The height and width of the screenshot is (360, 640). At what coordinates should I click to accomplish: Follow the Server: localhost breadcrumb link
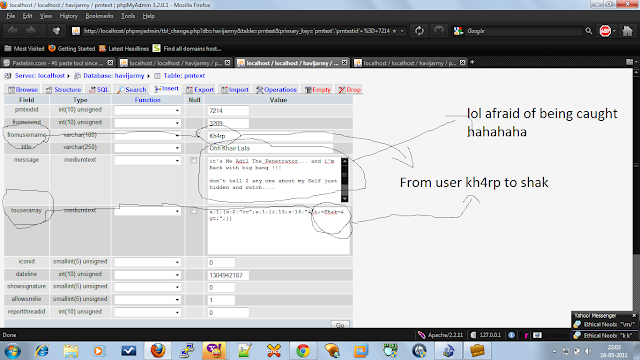click(40, 76)
